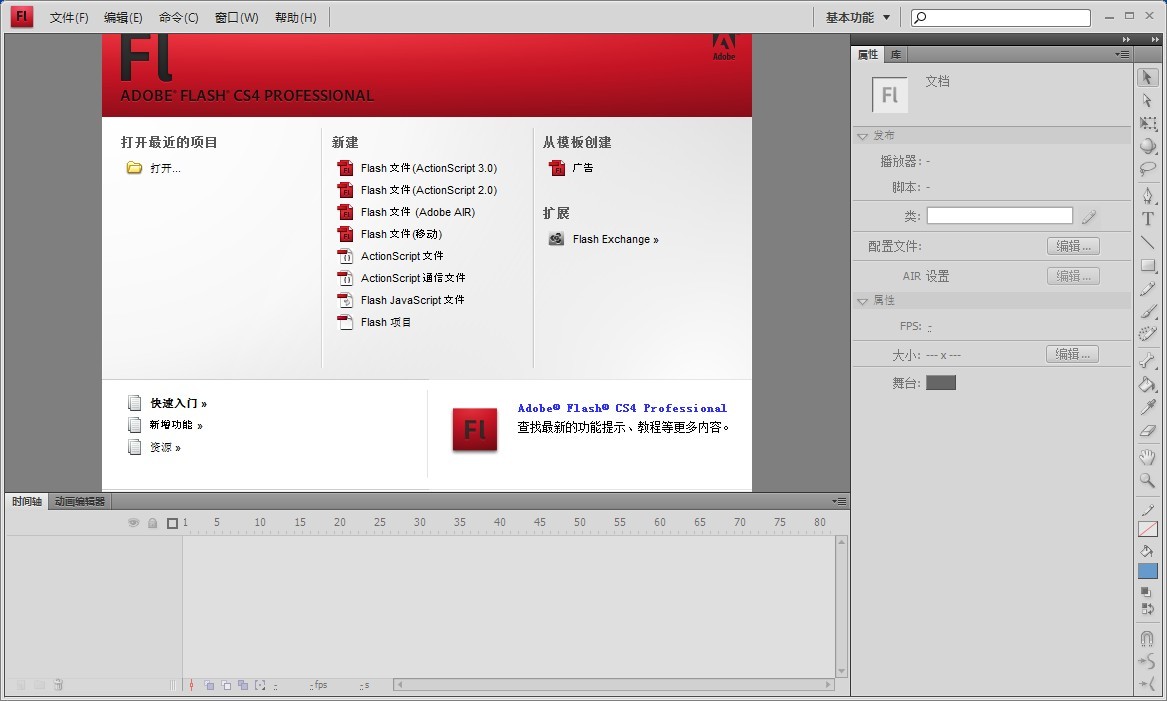Toggle show/hide all layers eye icon

click(133, 523)
